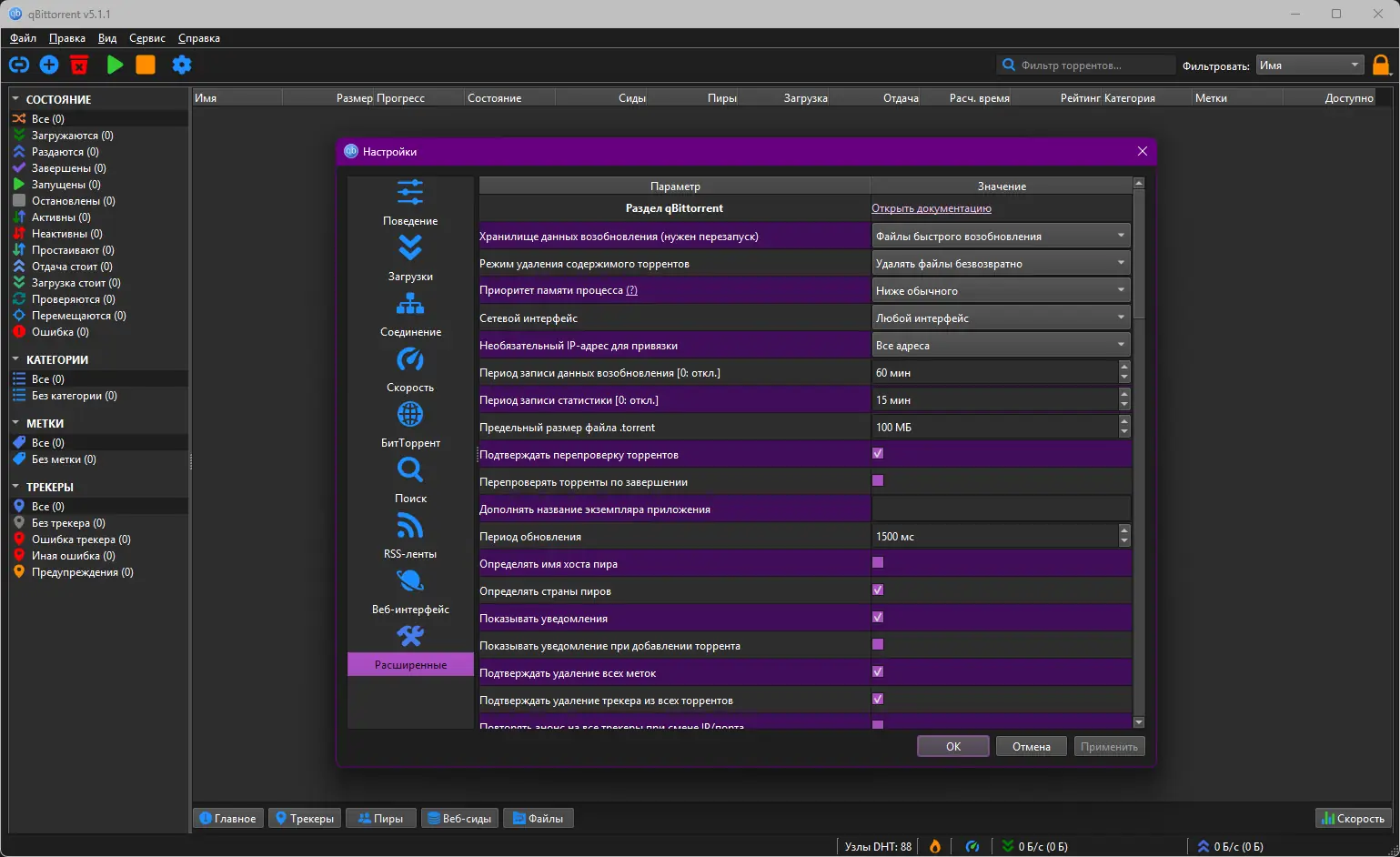The width and height of the screenshot is (1400, 857).
Task: Open the Поведение settings section
Action: pyautogui.click(x=410, y=204)
